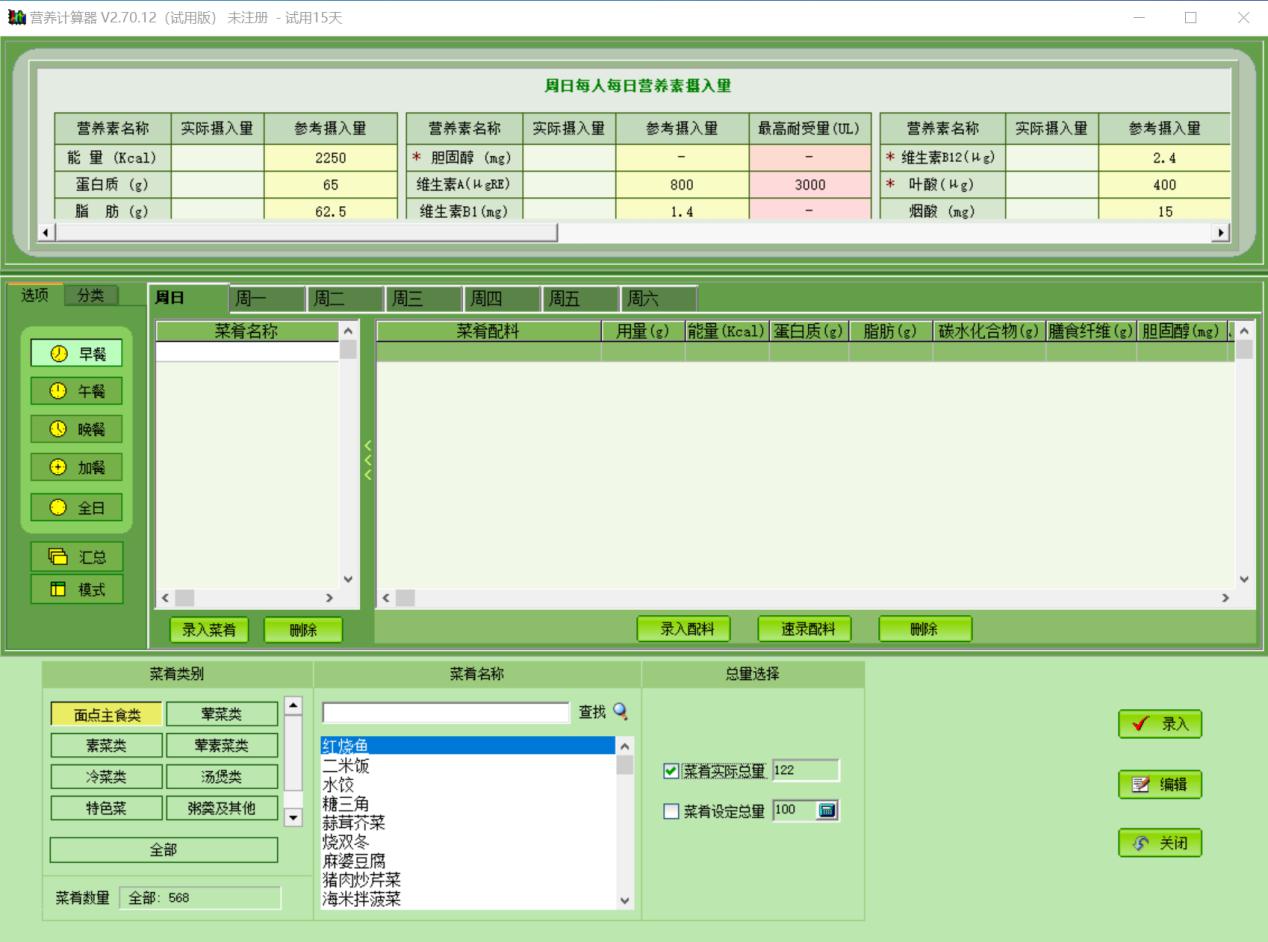Click the category list scroll-up arrow
The image size is (1268, 942).
click(x=293, y=705)
